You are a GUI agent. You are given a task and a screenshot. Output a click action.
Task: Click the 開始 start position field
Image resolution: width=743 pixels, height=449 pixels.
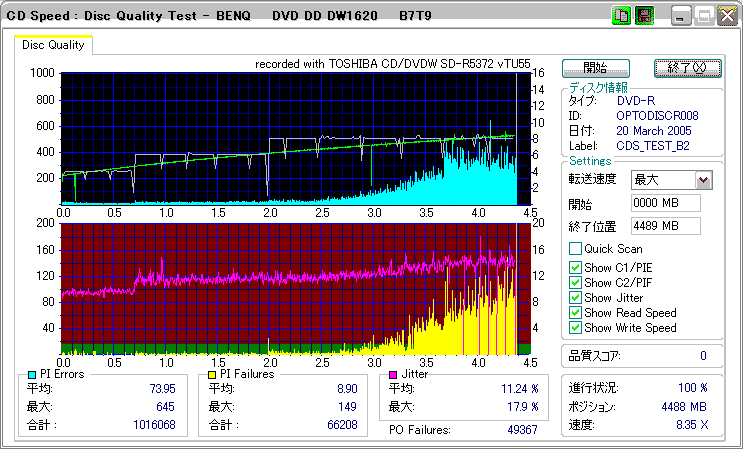click(665, 203)
